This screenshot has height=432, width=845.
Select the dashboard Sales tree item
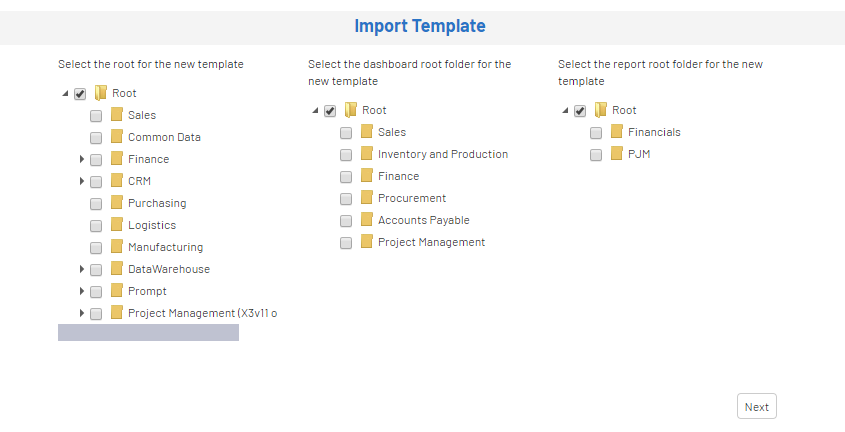pos(392,132)
